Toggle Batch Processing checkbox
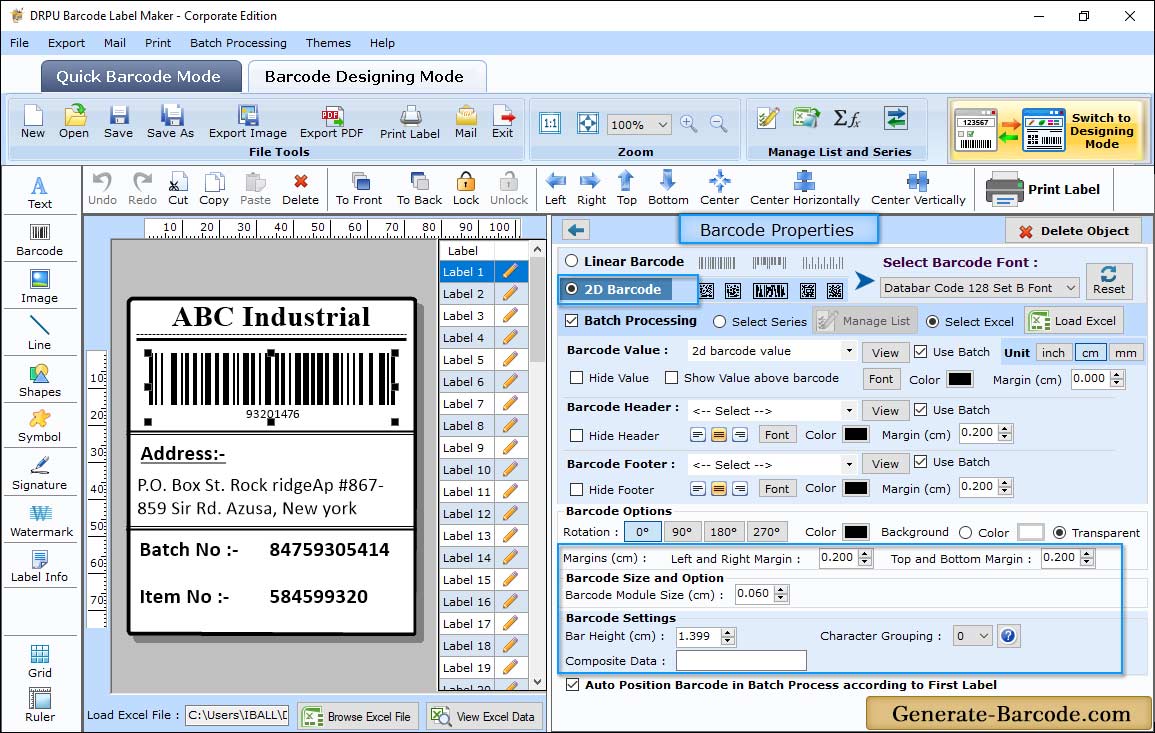This screenshot has height=733, width=1155. (x=572, y=320)
